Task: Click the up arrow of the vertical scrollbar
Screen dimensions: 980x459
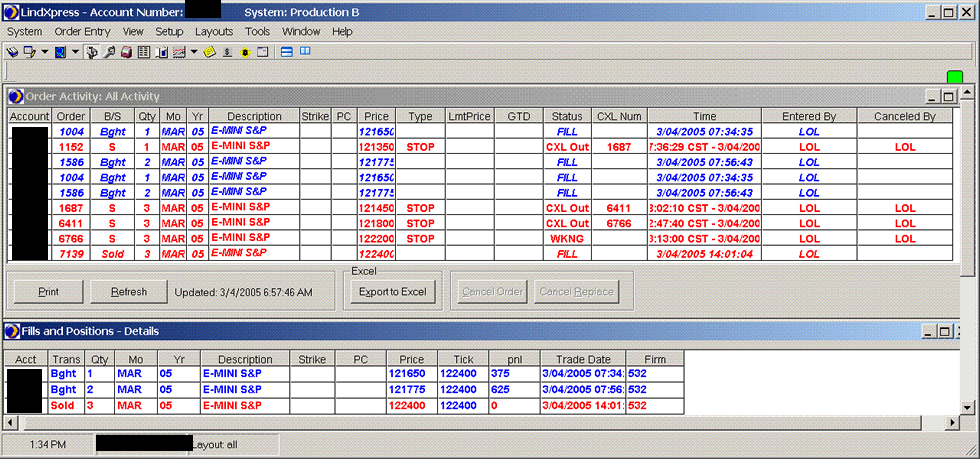Action: click(968, 93)
